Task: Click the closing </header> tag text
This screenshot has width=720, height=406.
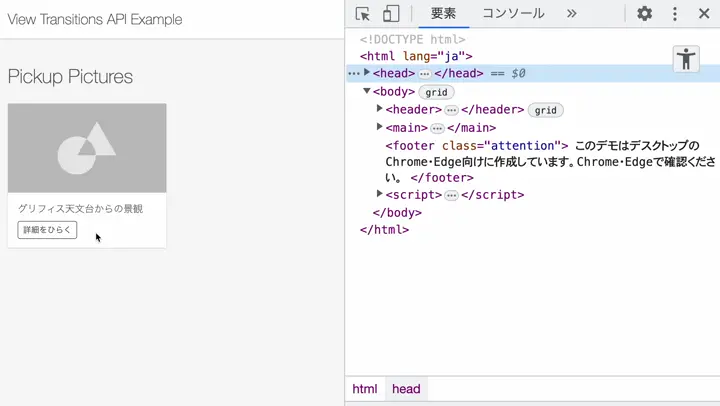Action: pos(492,110)
